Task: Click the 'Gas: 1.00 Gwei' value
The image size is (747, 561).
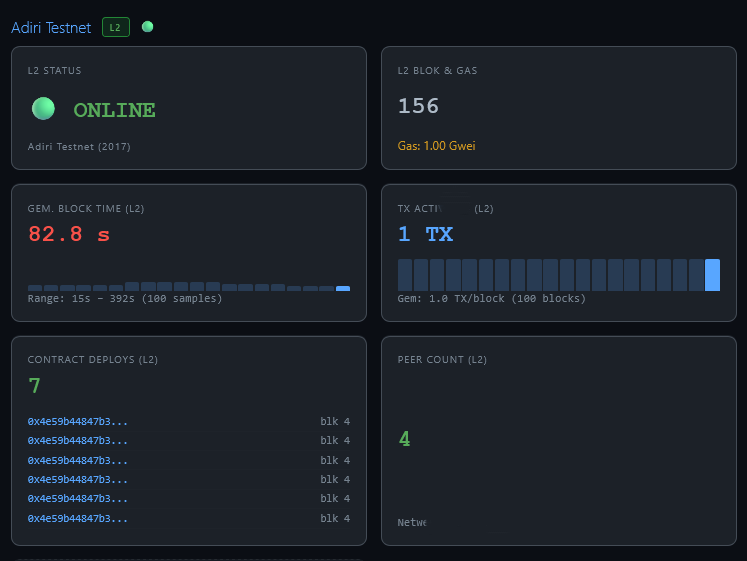Action: coord(436,146)
